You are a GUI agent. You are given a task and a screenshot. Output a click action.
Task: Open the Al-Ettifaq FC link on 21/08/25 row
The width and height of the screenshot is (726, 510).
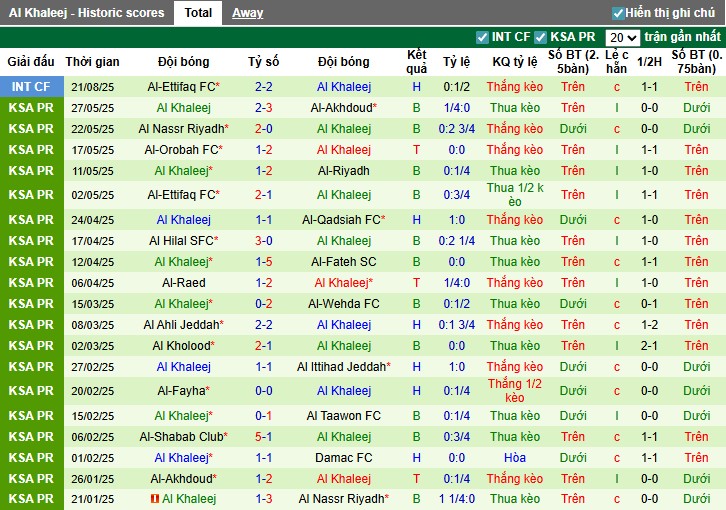pyautogui.click(x=181, y=87)
